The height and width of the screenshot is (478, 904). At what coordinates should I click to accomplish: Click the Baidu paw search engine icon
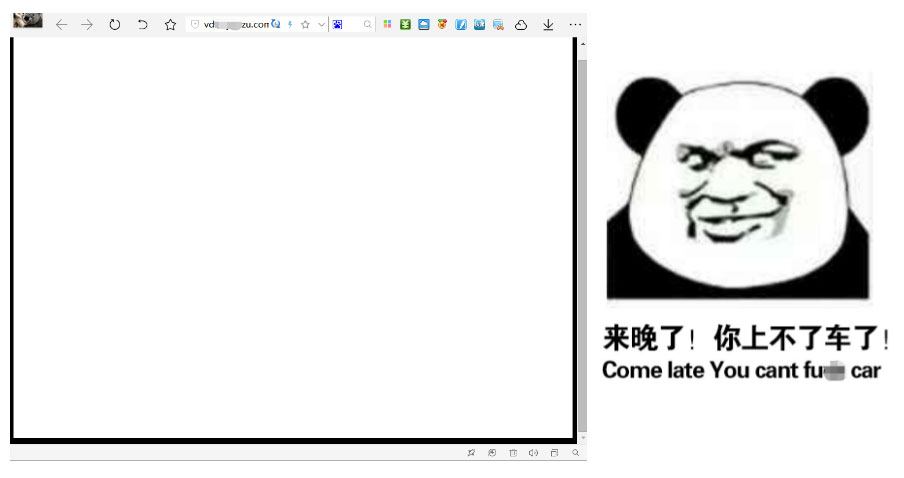pos(337,24)
